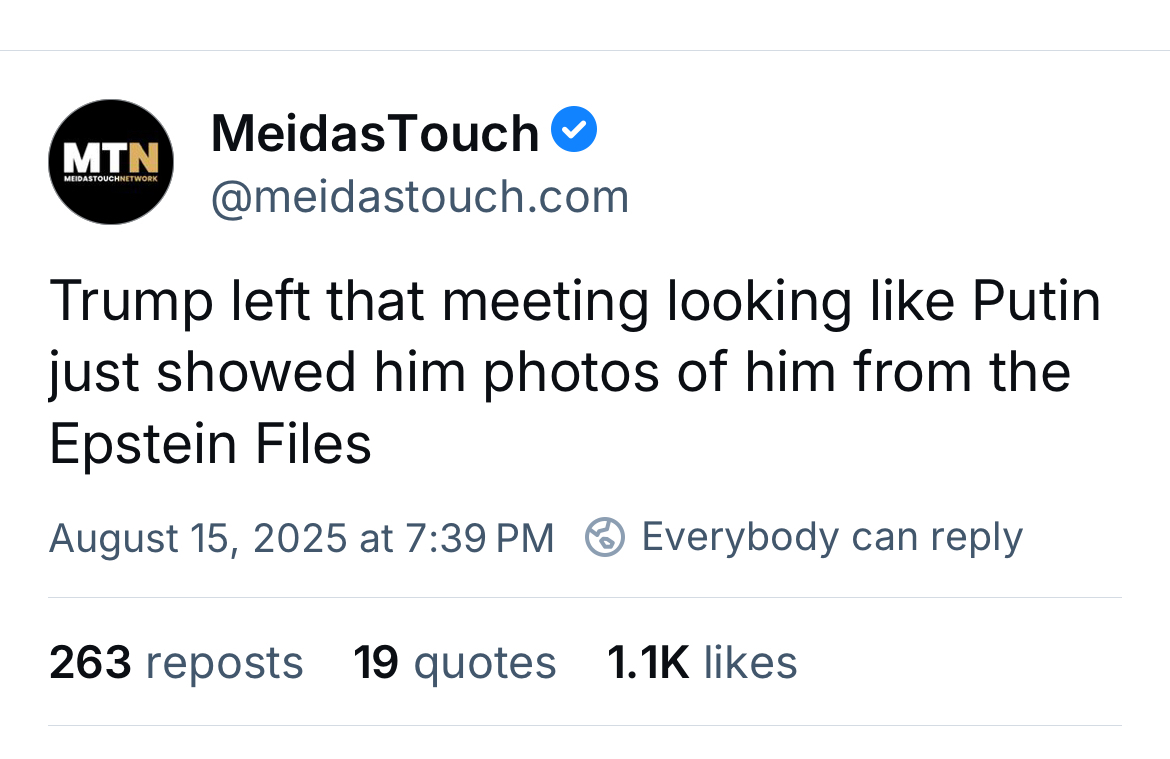Viewport: 1170px width, 759px height.
Task: Show the 1.1K likes list
Action: (x=702, y=662)
